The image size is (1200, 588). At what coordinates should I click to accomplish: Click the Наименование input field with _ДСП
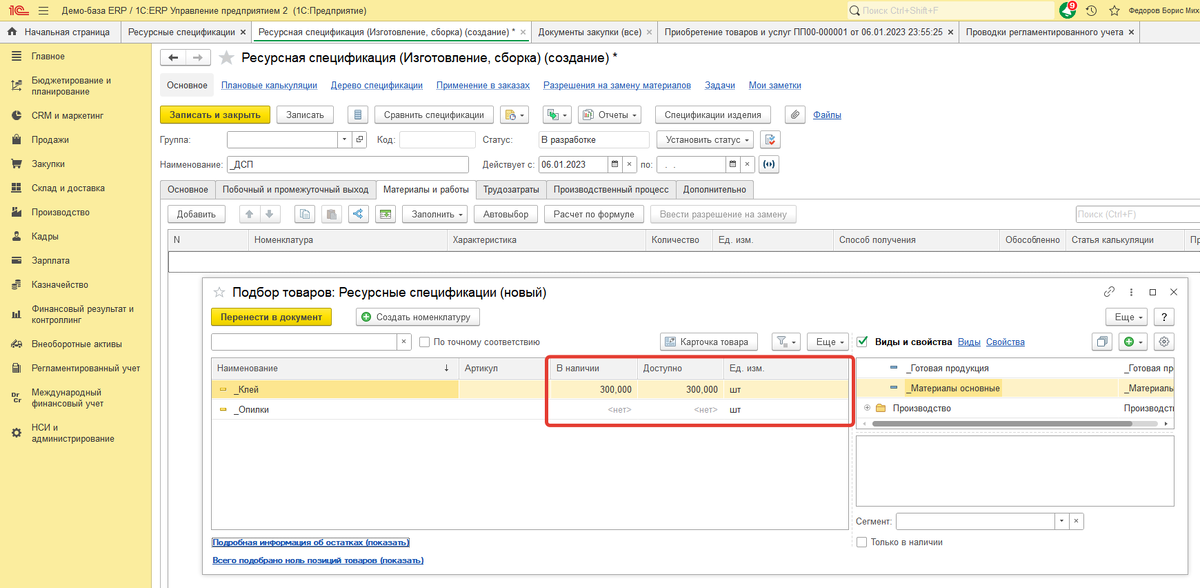point(347,164)
